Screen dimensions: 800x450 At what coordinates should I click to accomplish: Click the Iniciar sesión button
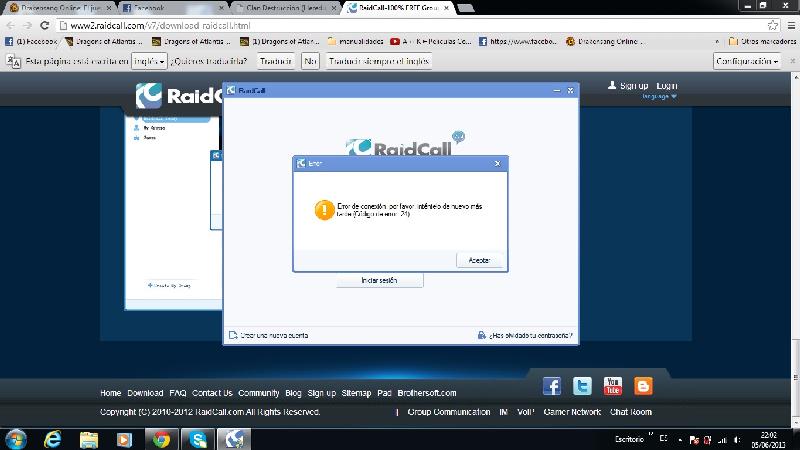pos(380,281)
